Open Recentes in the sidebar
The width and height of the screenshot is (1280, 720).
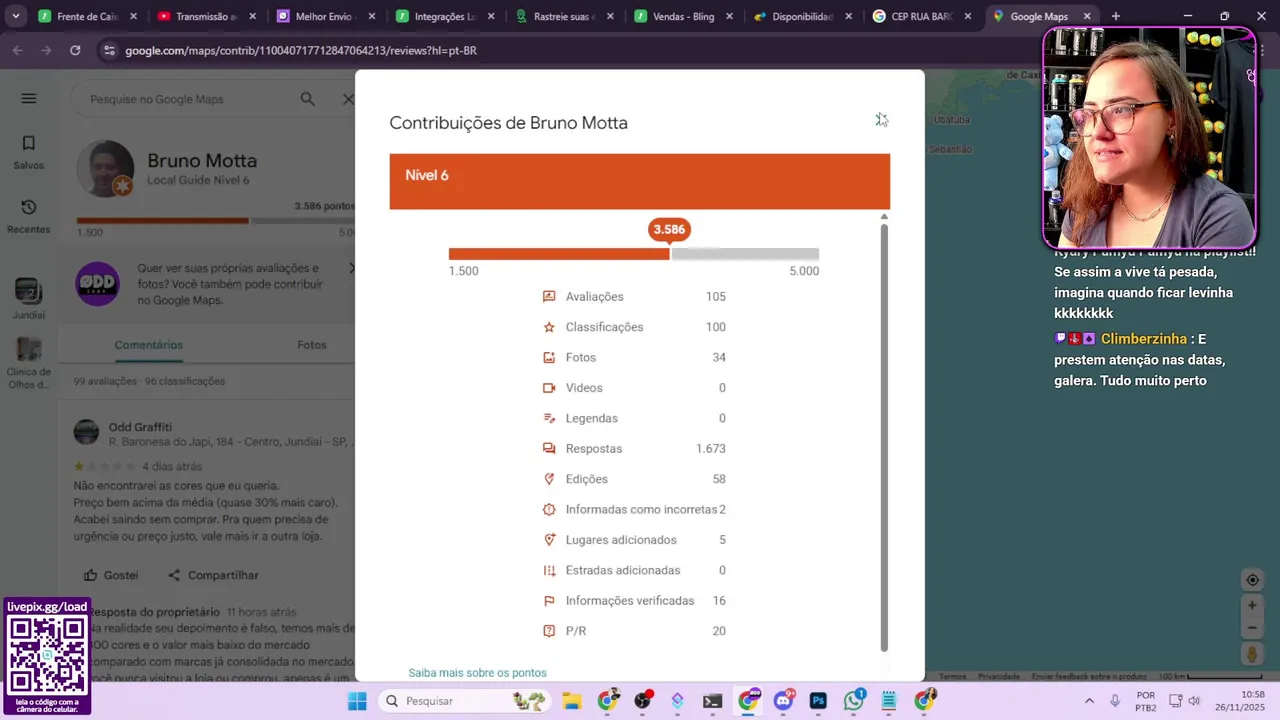pyautogui.click(x=29, y=216)
